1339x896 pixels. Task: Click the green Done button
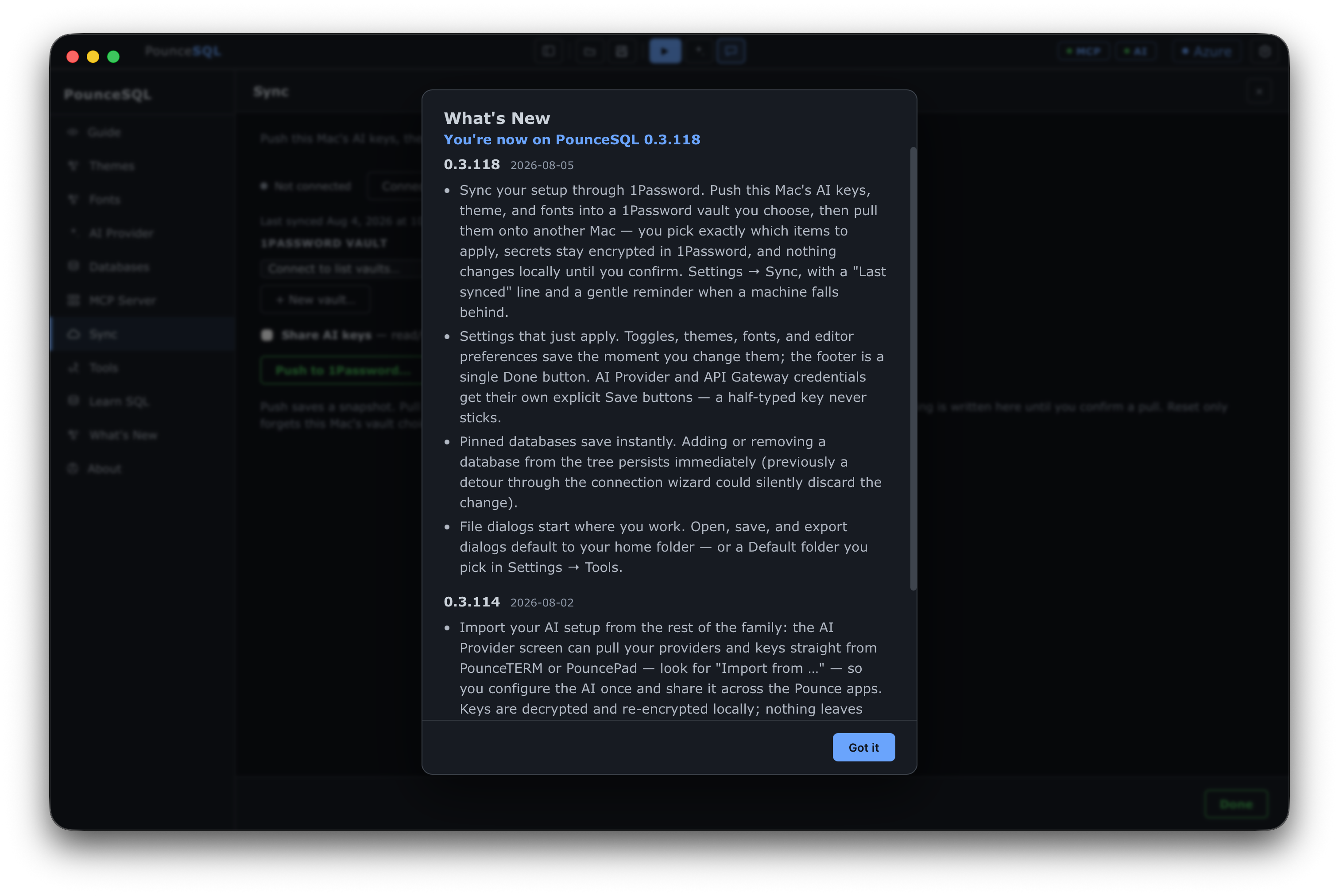click(x=1235, y=804)
